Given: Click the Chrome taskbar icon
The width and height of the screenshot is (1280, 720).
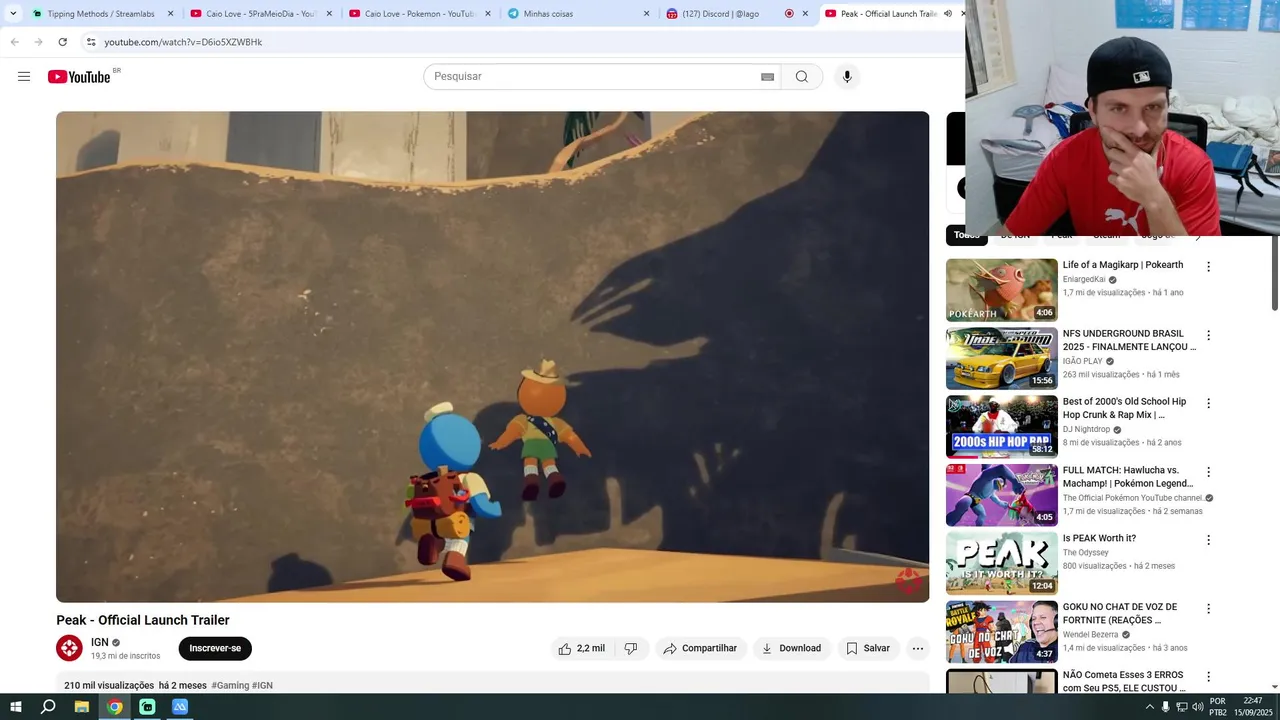Looking at the screenshot, I should 115,707.
